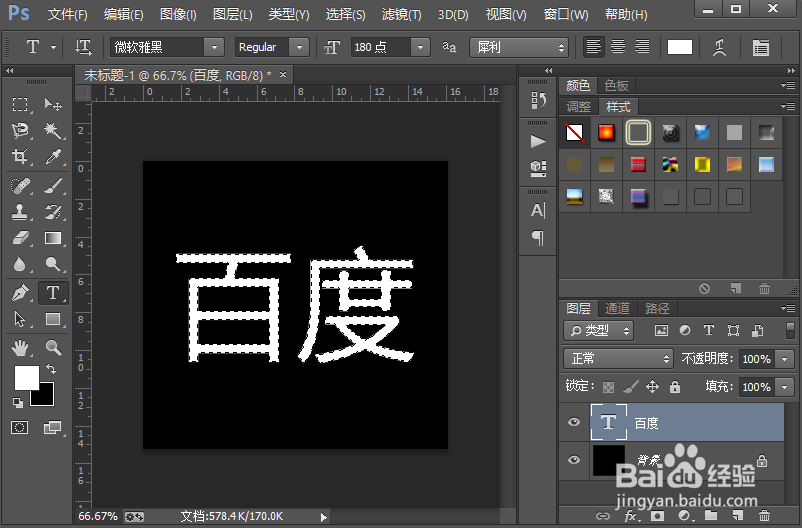Select the Move tool
The height and width of the screenshot is (528, 802).
pos(53,104)
